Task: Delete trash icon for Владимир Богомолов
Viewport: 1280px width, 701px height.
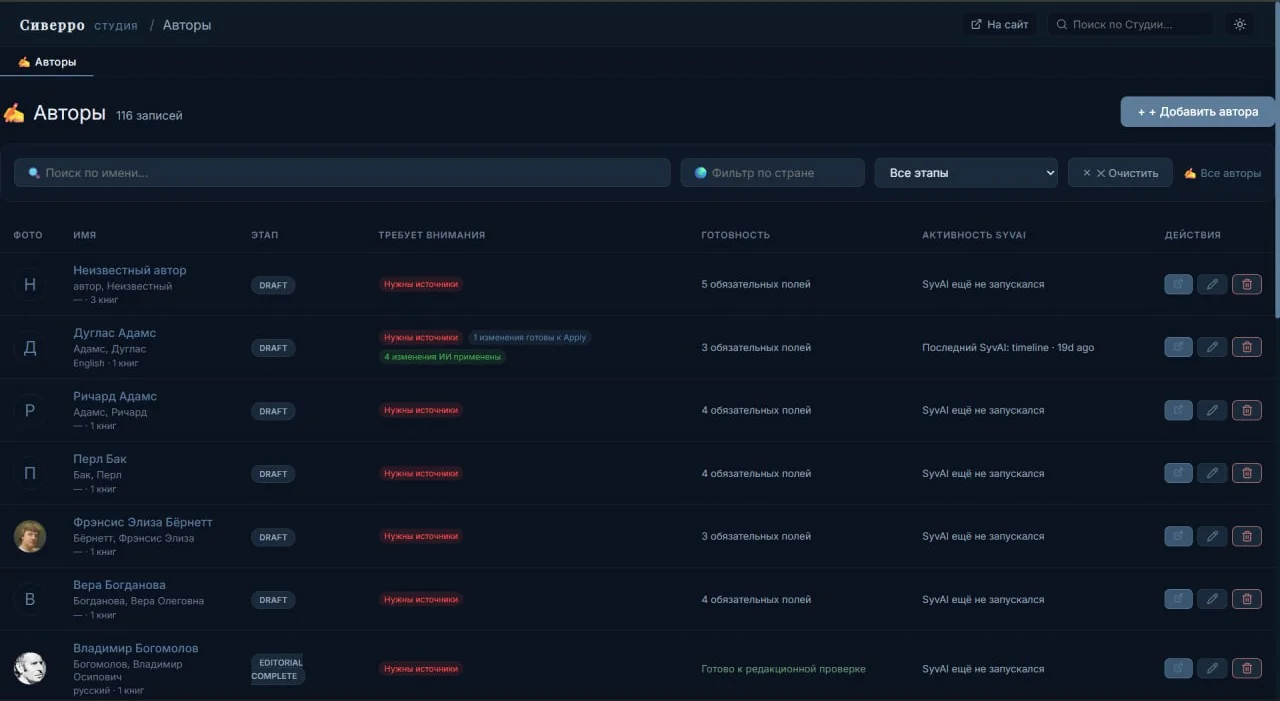Action: click(1246, 668)
